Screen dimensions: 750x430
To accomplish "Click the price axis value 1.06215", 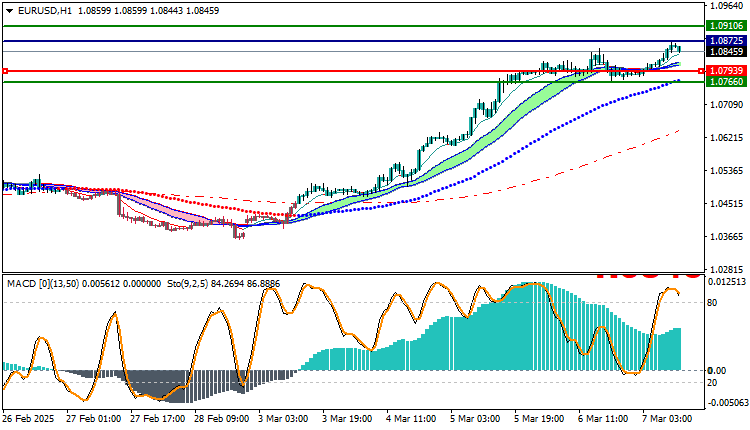I will tap(727, 138).
